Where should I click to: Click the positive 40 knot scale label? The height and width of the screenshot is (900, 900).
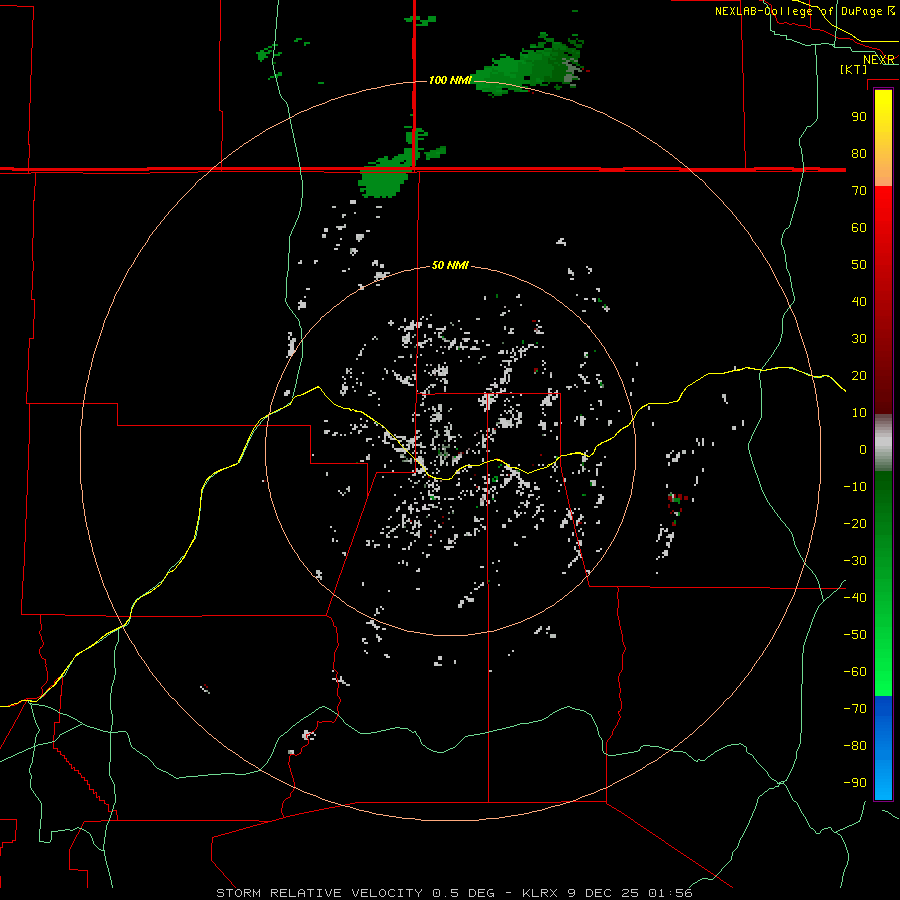(x=859, y=301)
